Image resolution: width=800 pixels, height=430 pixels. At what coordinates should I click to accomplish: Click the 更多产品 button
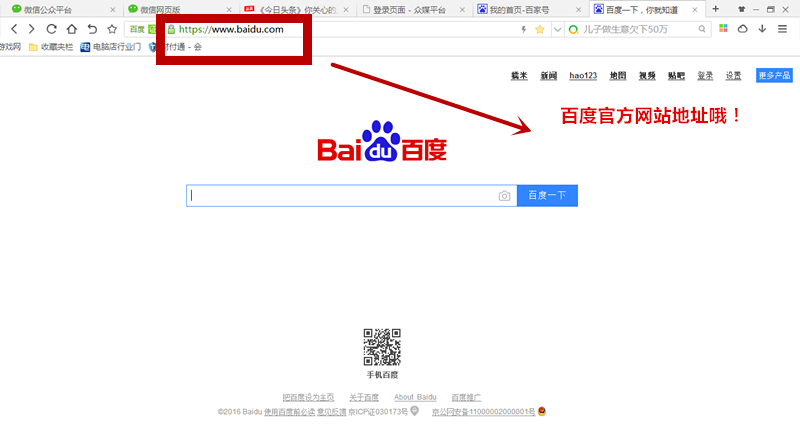774,75
